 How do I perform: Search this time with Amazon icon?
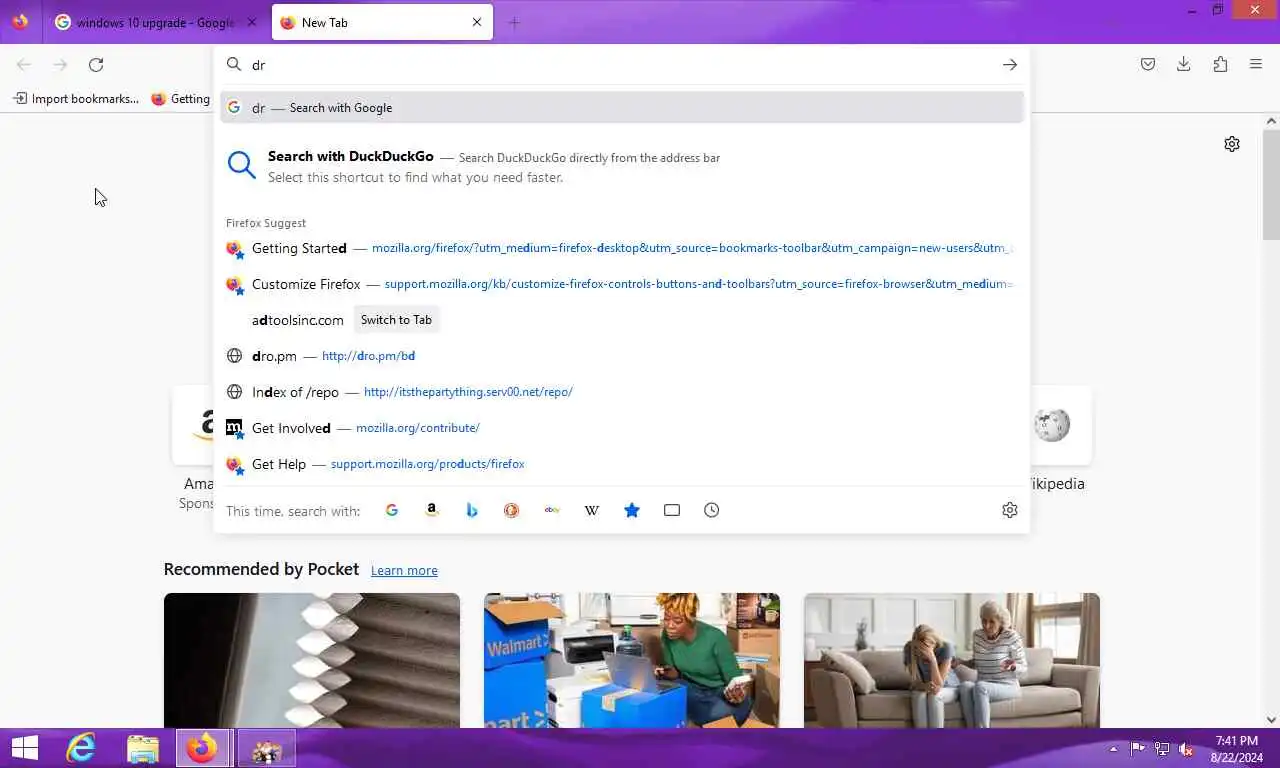click(x=432, y=510)
